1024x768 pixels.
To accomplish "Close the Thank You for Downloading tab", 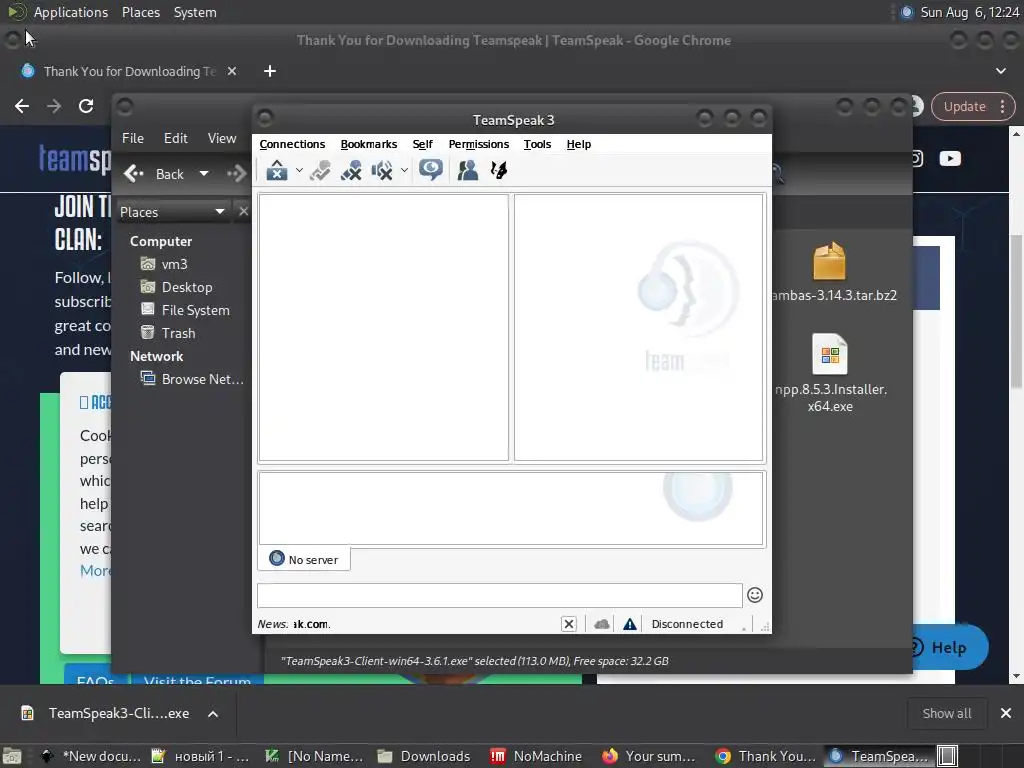I will click(x=232, y=71).
